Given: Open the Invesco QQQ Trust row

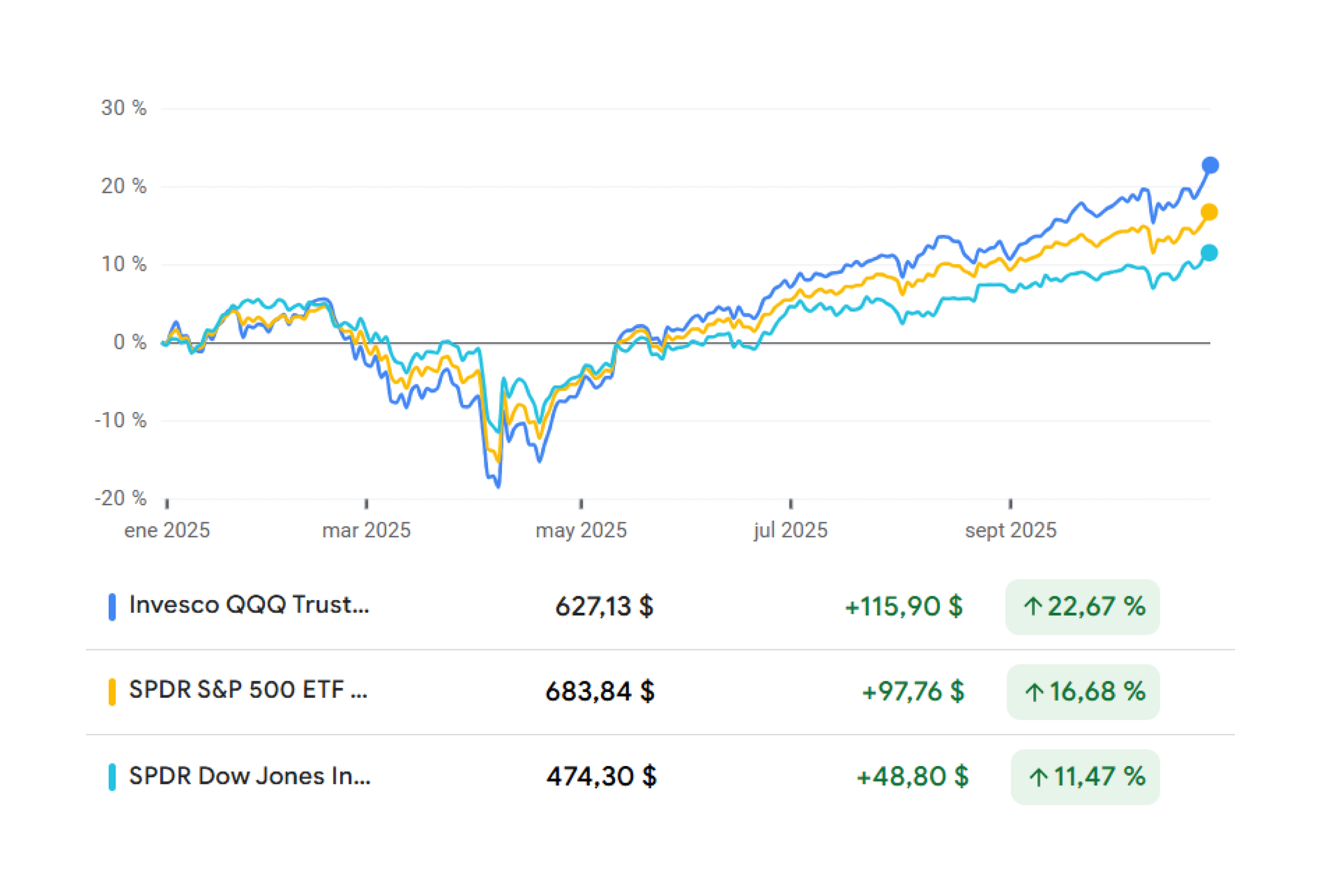Looking at the screenshot, I should tap(249, 605).
